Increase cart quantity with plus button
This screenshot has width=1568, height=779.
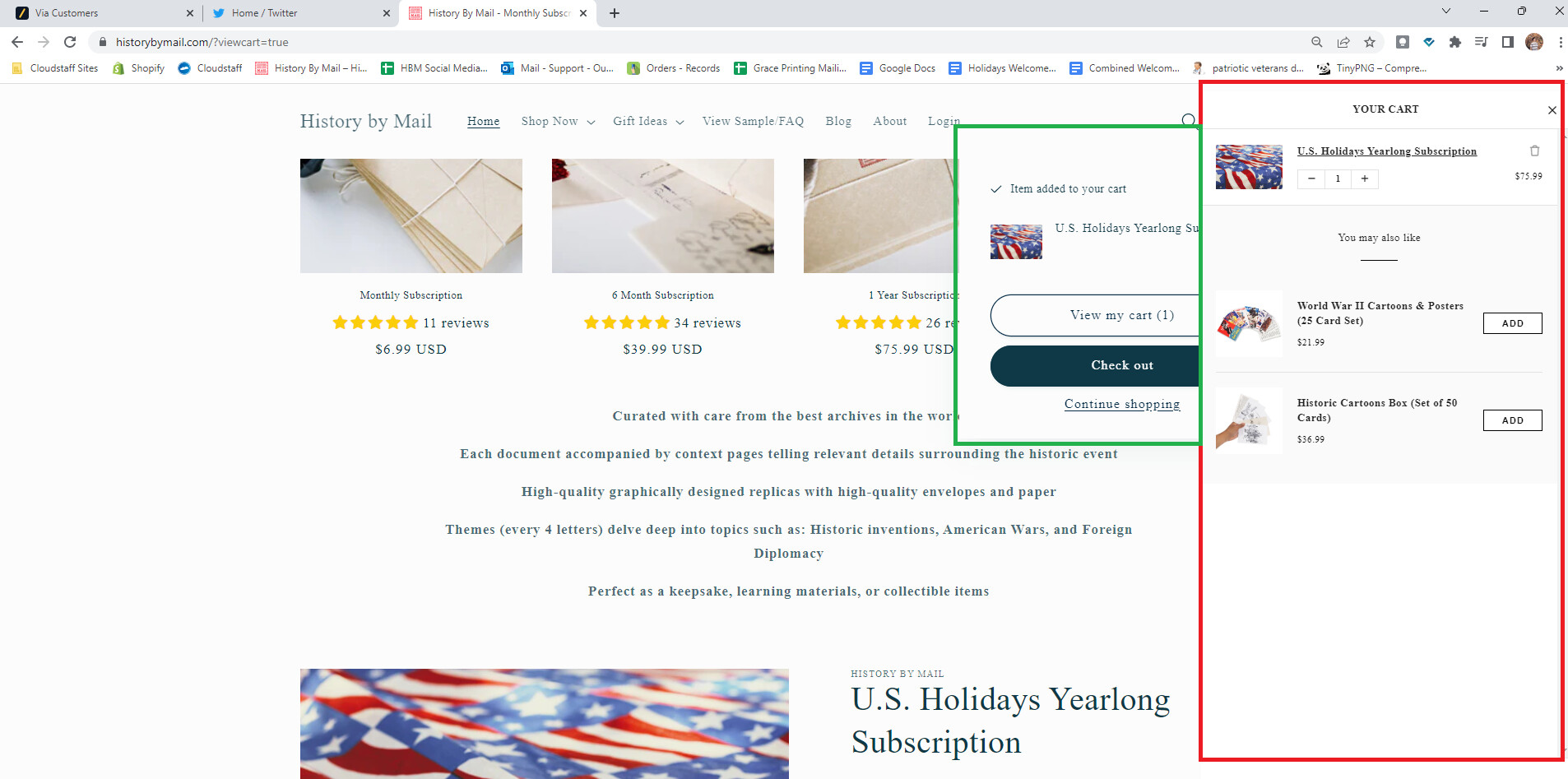(1365, 179)
